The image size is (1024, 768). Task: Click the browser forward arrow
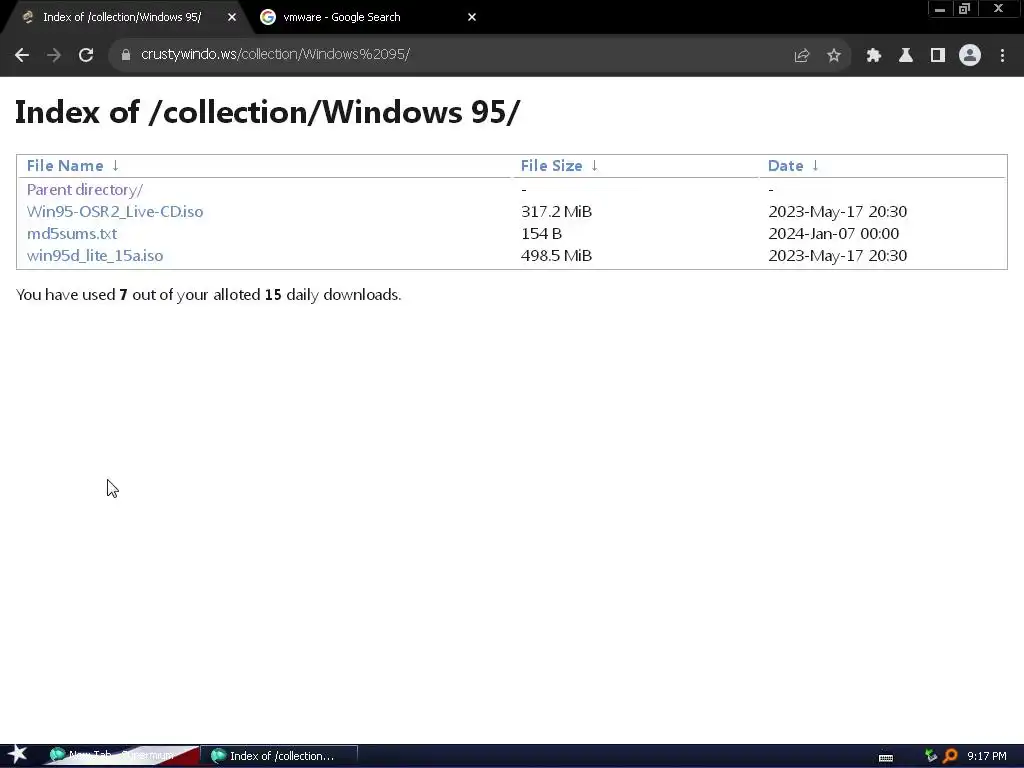pos(54,56)
